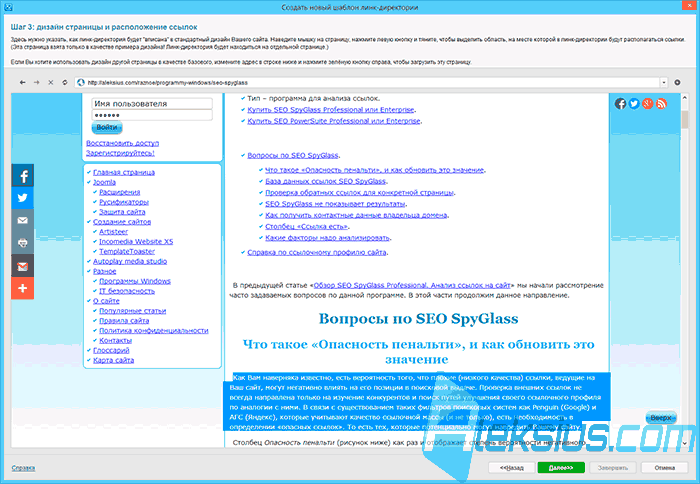Viewport: 700px width, 484px height.
Task: Open Incomedia Website X5 menu link
Action: 136,242
